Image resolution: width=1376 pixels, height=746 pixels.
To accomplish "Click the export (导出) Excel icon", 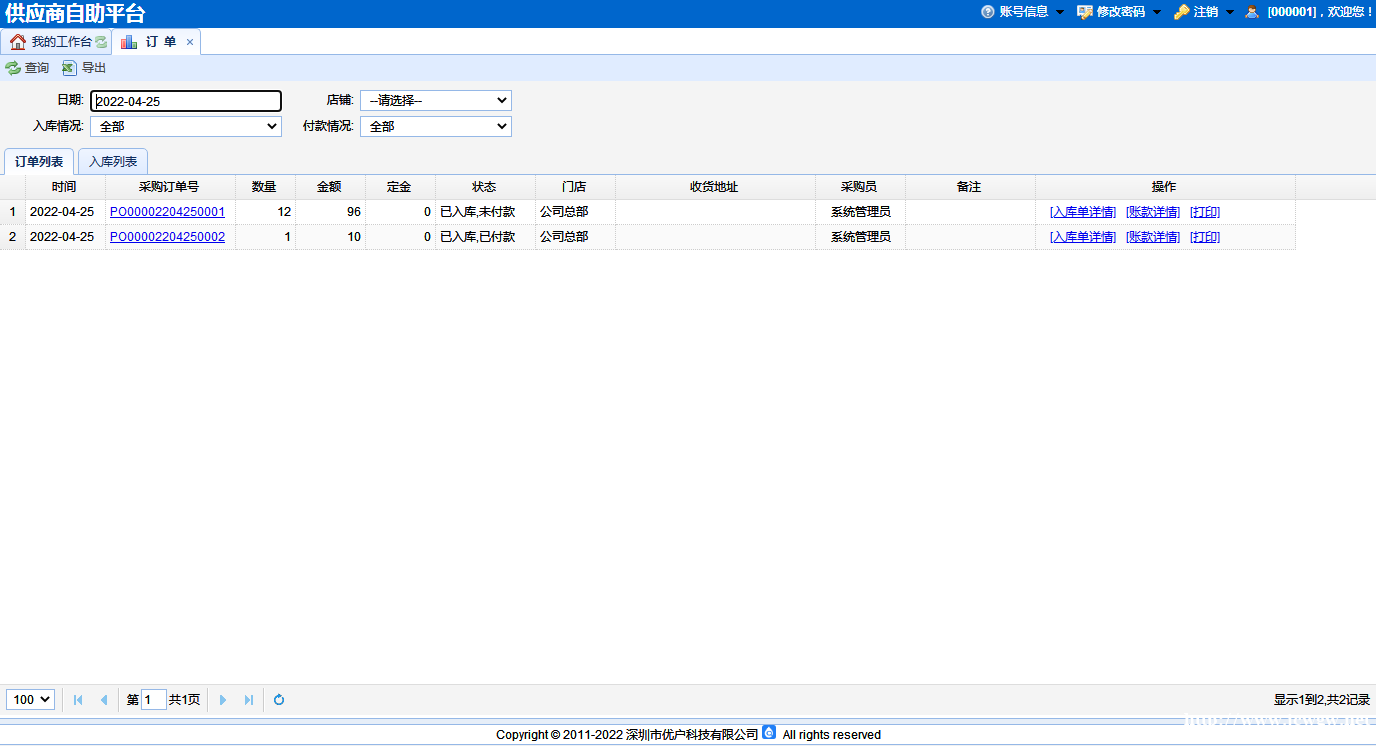I will tap(69, 68).
